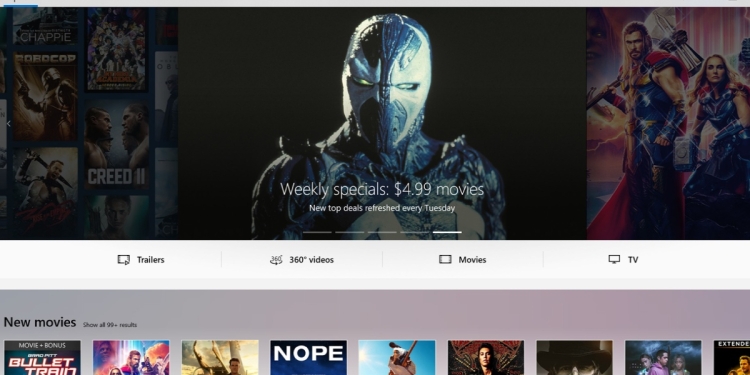Open the Movies category label
This screenshot has height=375, width=750.
point(472,260)
